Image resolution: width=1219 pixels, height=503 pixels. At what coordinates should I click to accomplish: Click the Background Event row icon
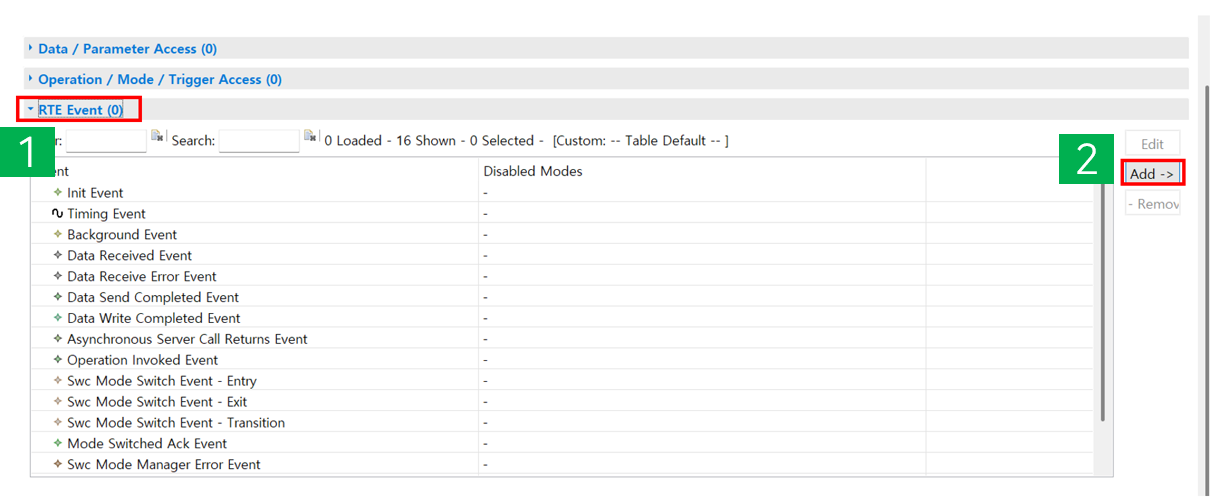click(x=57, y=235)
